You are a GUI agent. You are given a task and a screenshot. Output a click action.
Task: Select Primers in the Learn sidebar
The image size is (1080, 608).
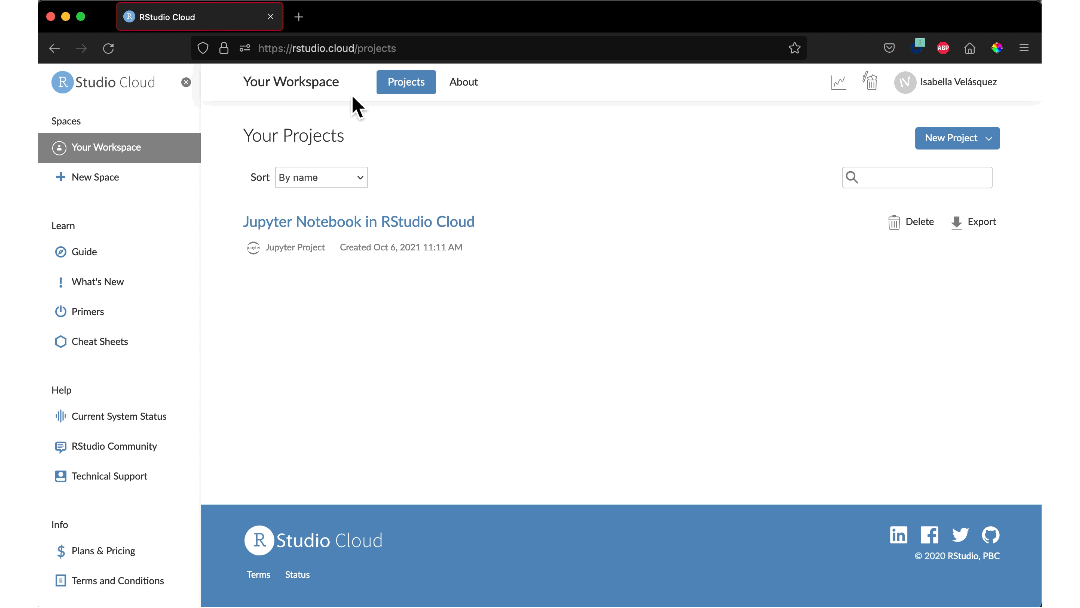click(87, 311)
